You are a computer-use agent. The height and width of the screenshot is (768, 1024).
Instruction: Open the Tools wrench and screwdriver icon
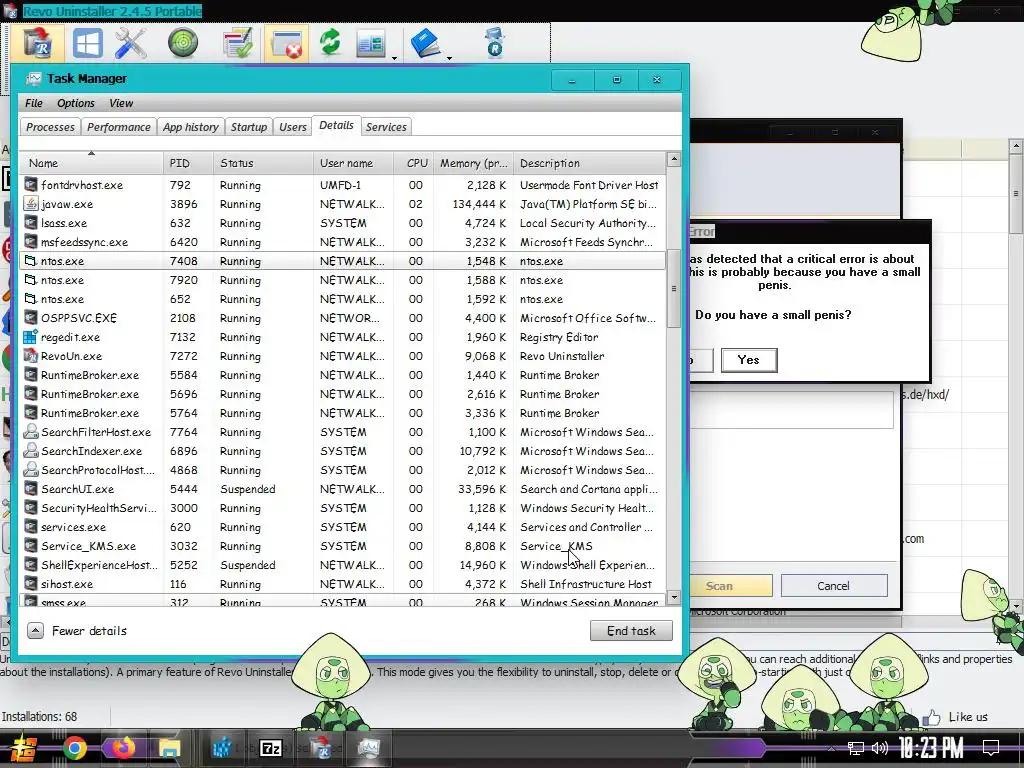(131, 44)
